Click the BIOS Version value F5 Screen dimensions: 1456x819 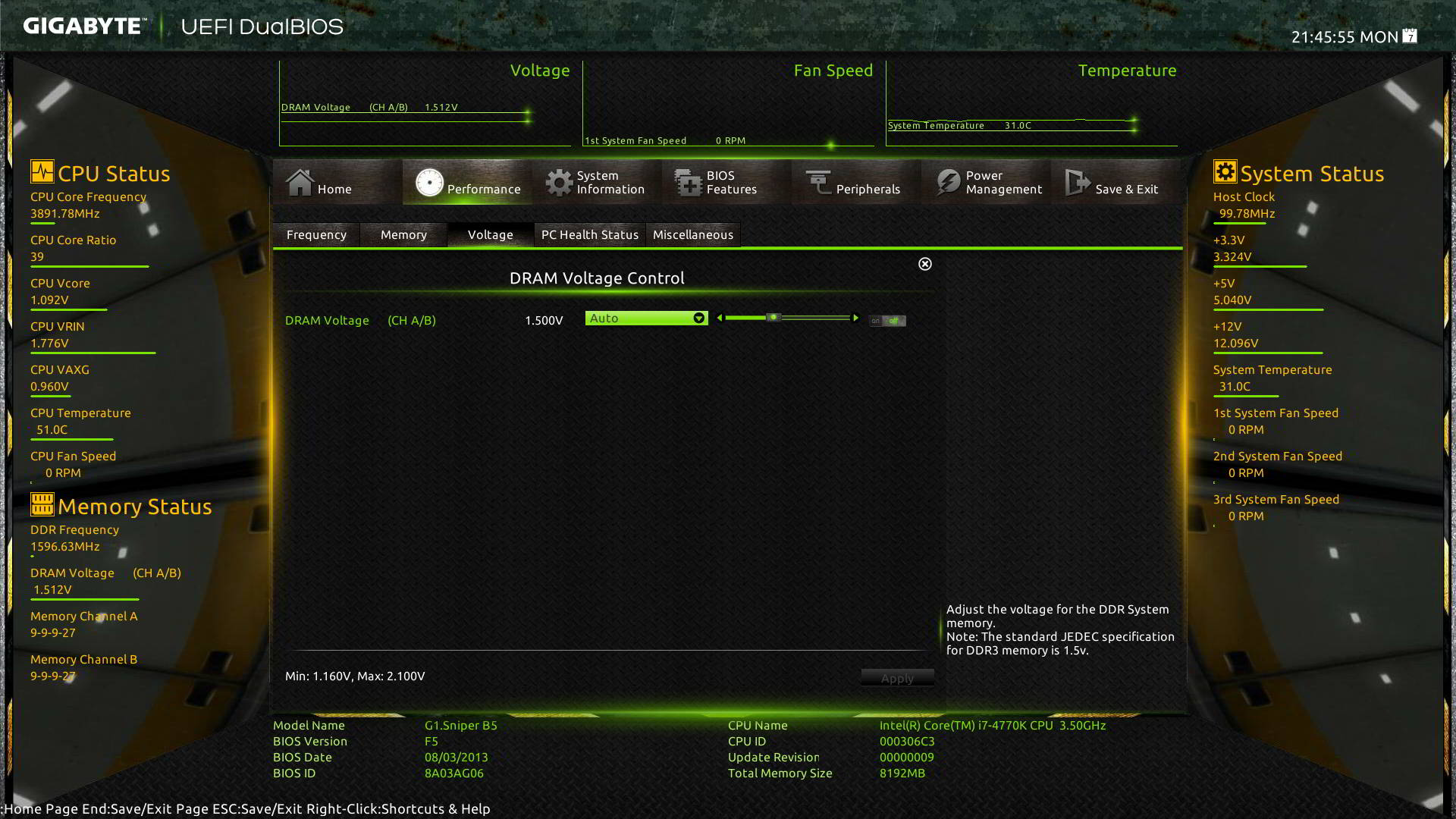pos(431,742)
